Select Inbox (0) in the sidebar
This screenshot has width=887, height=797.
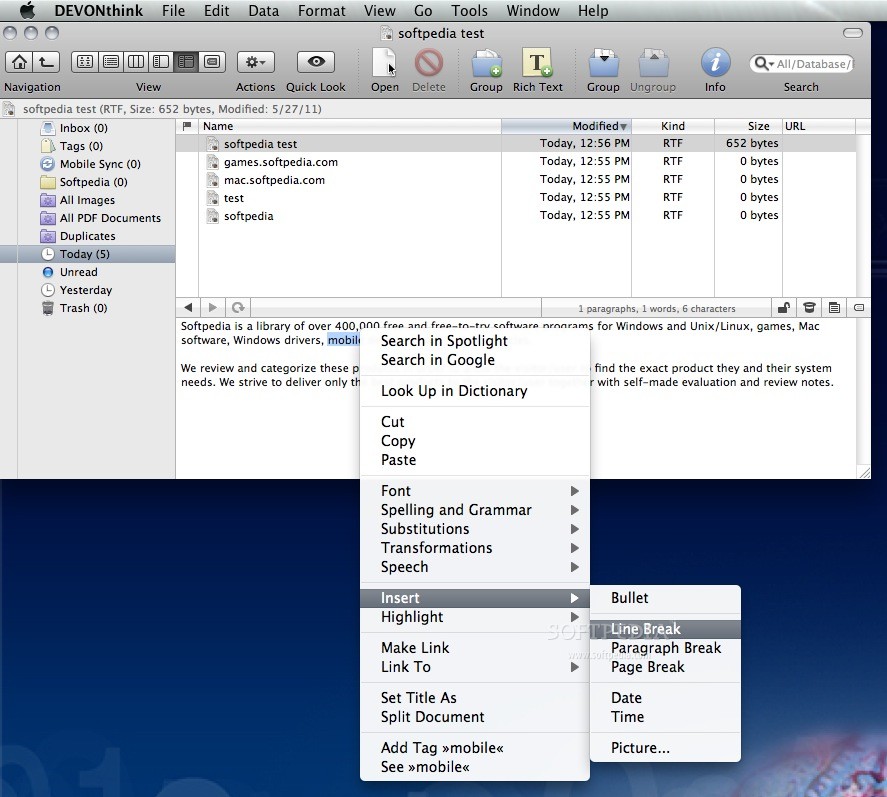click(x=83, y=128)
